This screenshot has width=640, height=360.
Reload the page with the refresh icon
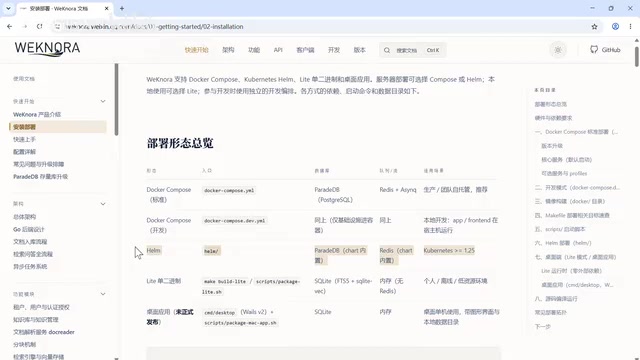click(x=40, y=27)
